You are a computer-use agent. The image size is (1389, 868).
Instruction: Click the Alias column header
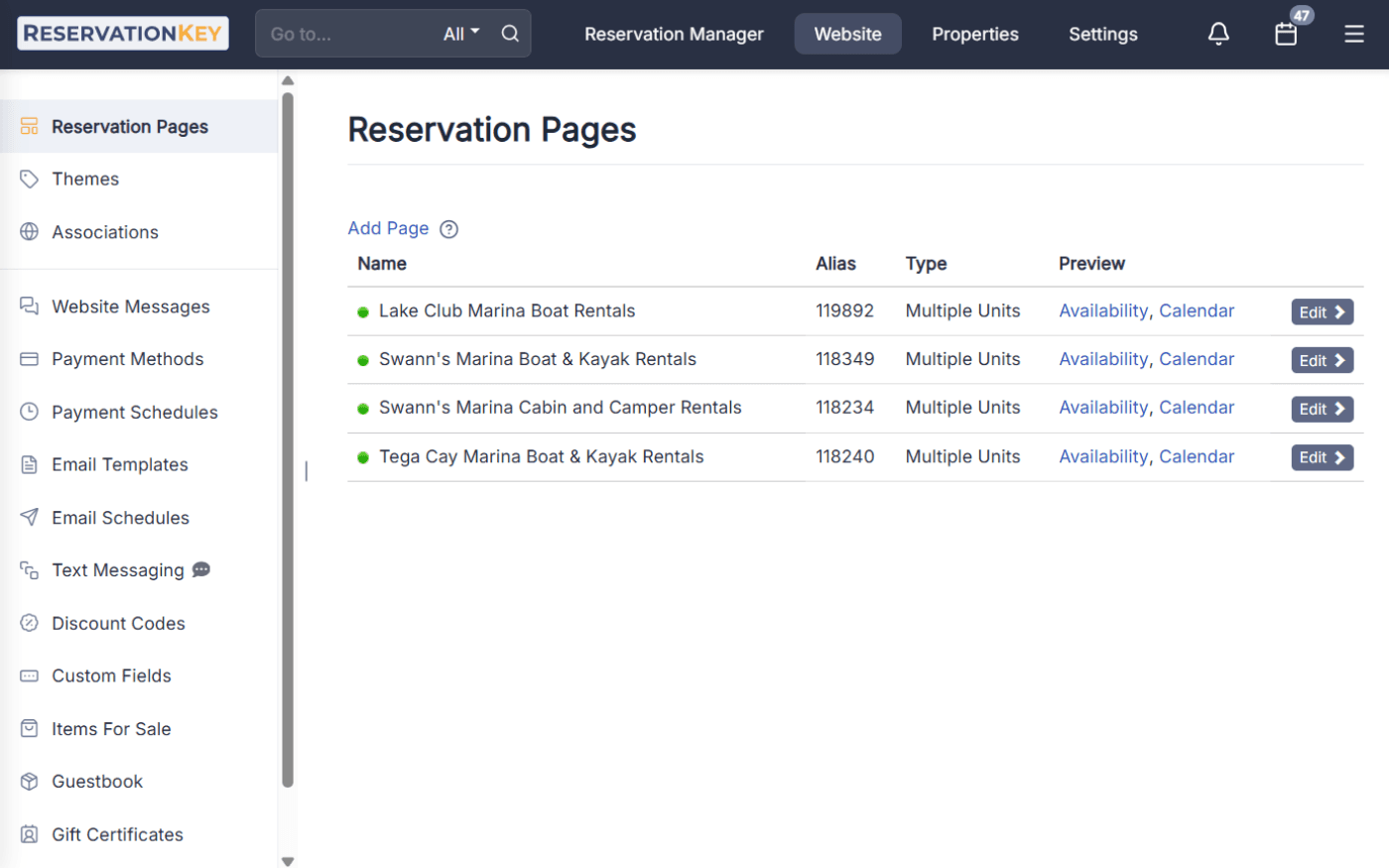(x=835, y=264)
